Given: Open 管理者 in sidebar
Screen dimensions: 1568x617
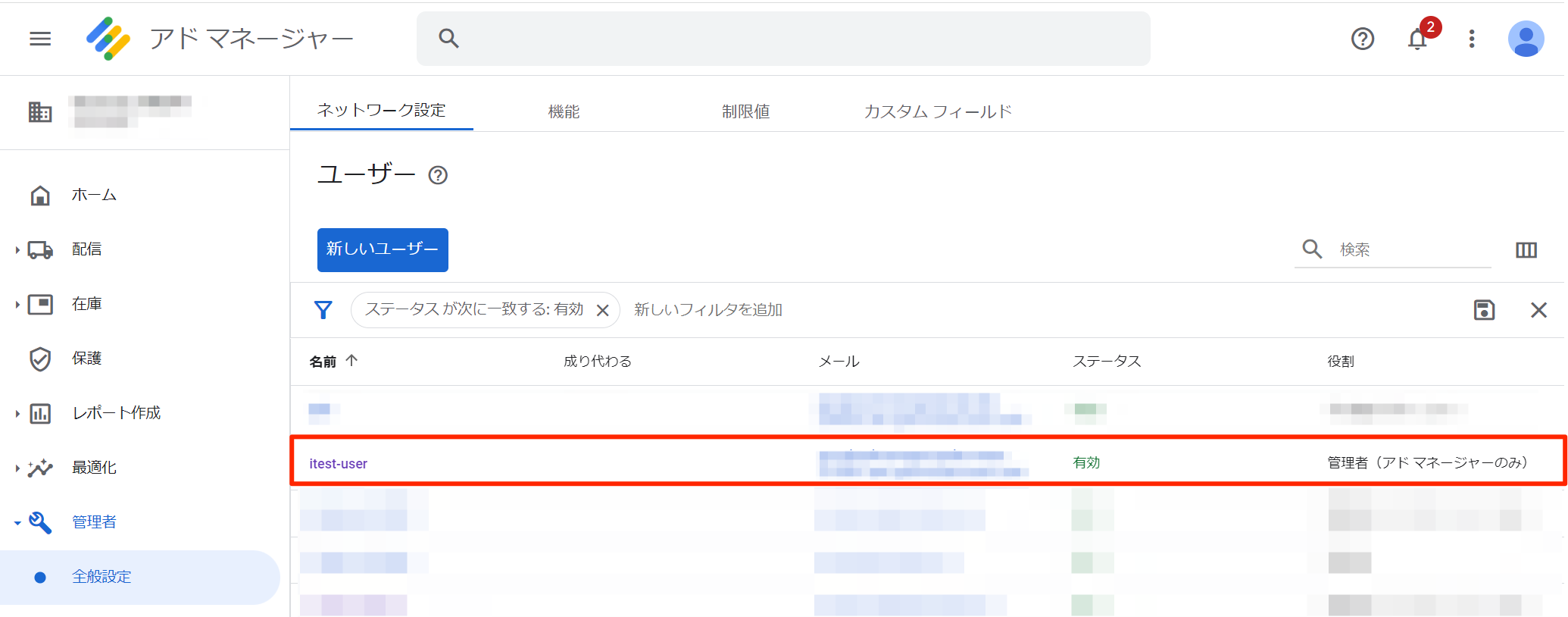Looking at the screenshot, I should pos(95,522).
